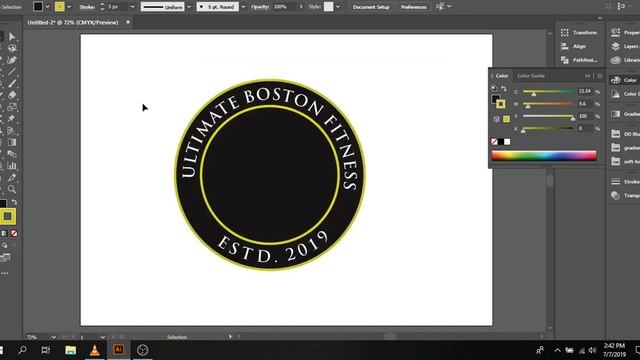
Task: Activate the Color panel fill box
Action: coord(495,98)
